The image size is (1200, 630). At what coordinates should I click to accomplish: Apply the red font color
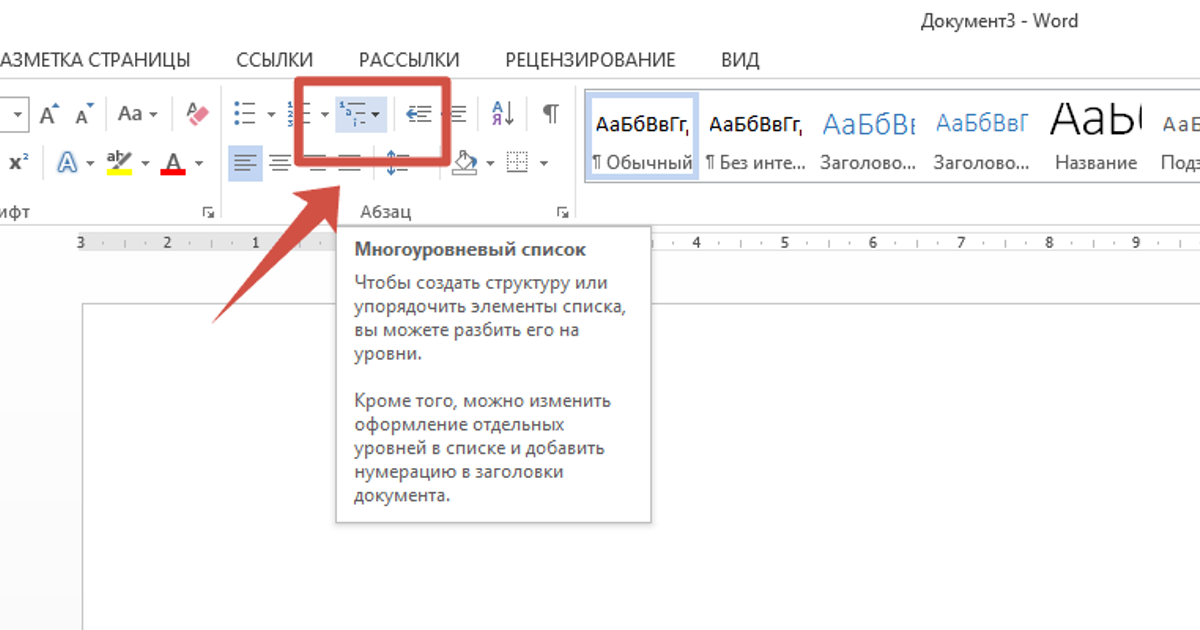tap(174, 162)
